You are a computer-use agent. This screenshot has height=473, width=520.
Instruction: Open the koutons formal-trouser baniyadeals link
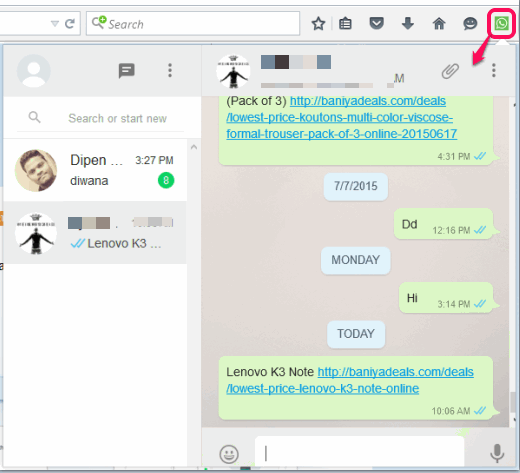pos(342,117)
